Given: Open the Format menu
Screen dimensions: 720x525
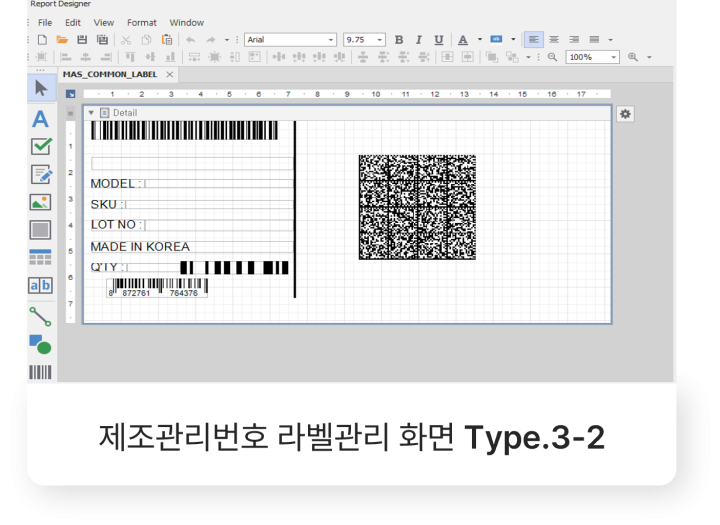Looking at the screenshot, I should click(x=141, y=22).
